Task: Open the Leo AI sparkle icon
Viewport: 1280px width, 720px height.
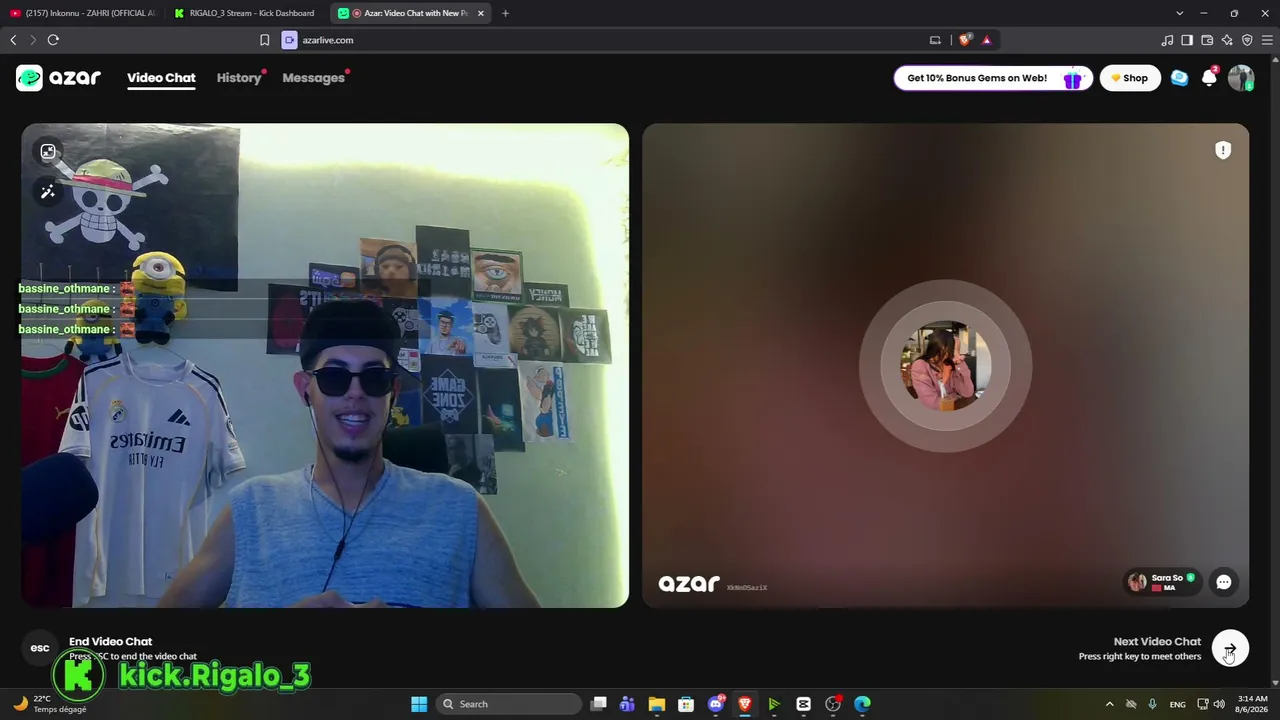Action: pyautogui.click(x=1227, y=40)
